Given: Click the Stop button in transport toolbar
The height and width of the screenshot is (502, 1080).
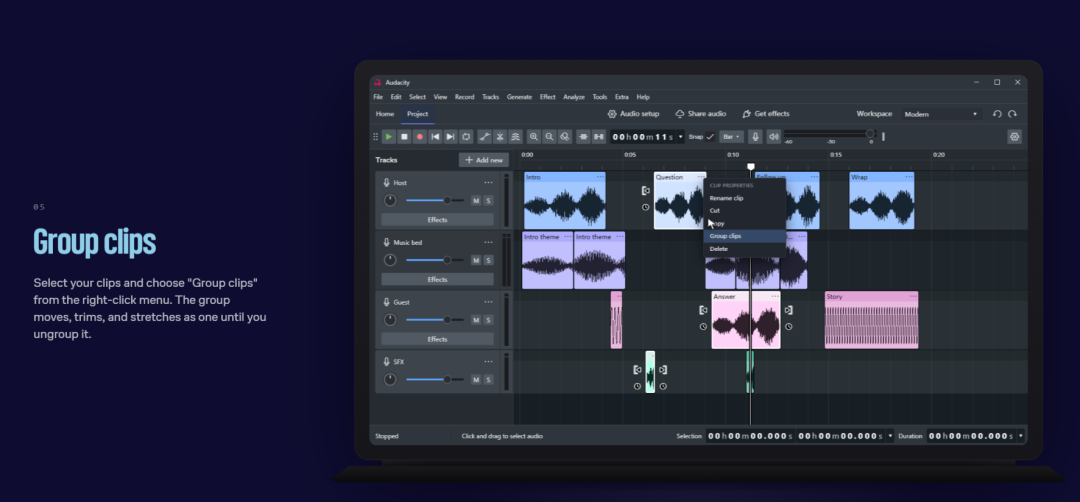Looking at the screenshot, I should [404, 137].
